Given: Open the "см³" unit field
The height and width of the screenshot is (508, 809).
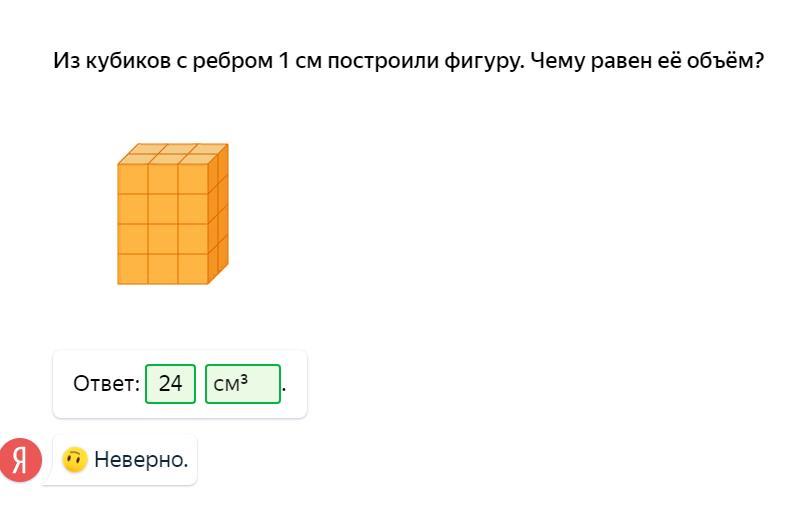Looking at the screenshot, I should point(242,383).
